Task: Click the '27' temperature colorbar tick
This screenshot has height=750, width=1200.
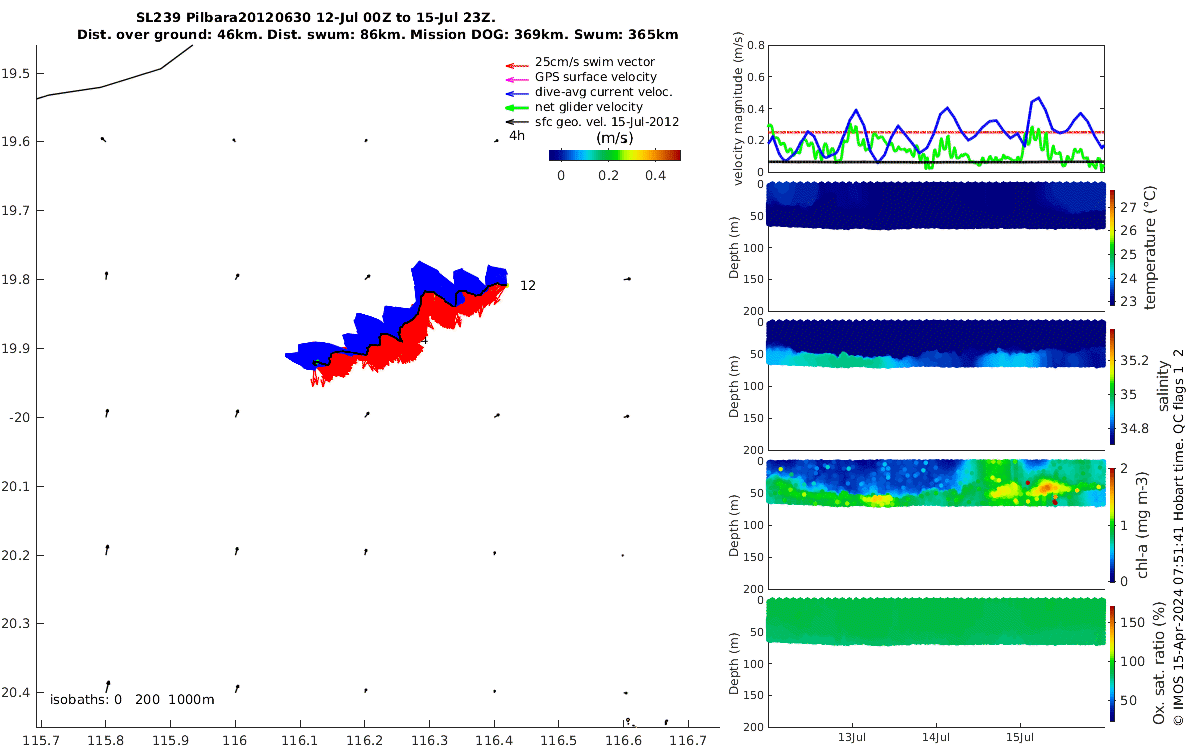Action: pos(1127,207)
